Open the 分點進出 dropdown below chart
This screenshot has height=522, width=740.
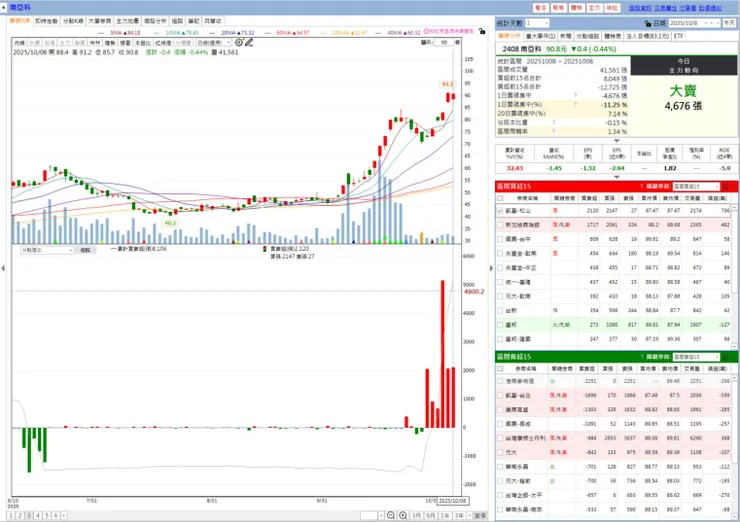46,250
